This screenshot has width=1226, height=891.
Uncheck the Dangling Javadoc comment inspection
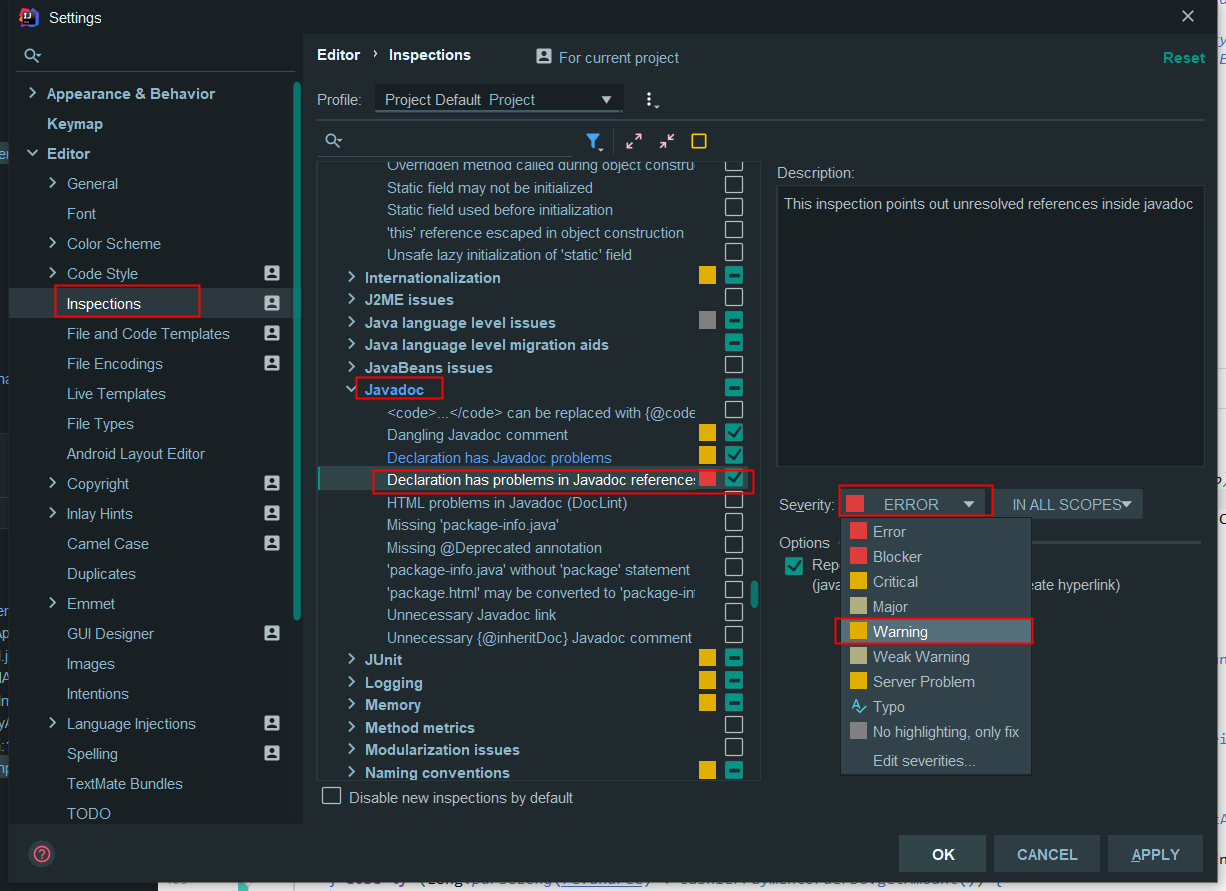(x=734, y=432)
